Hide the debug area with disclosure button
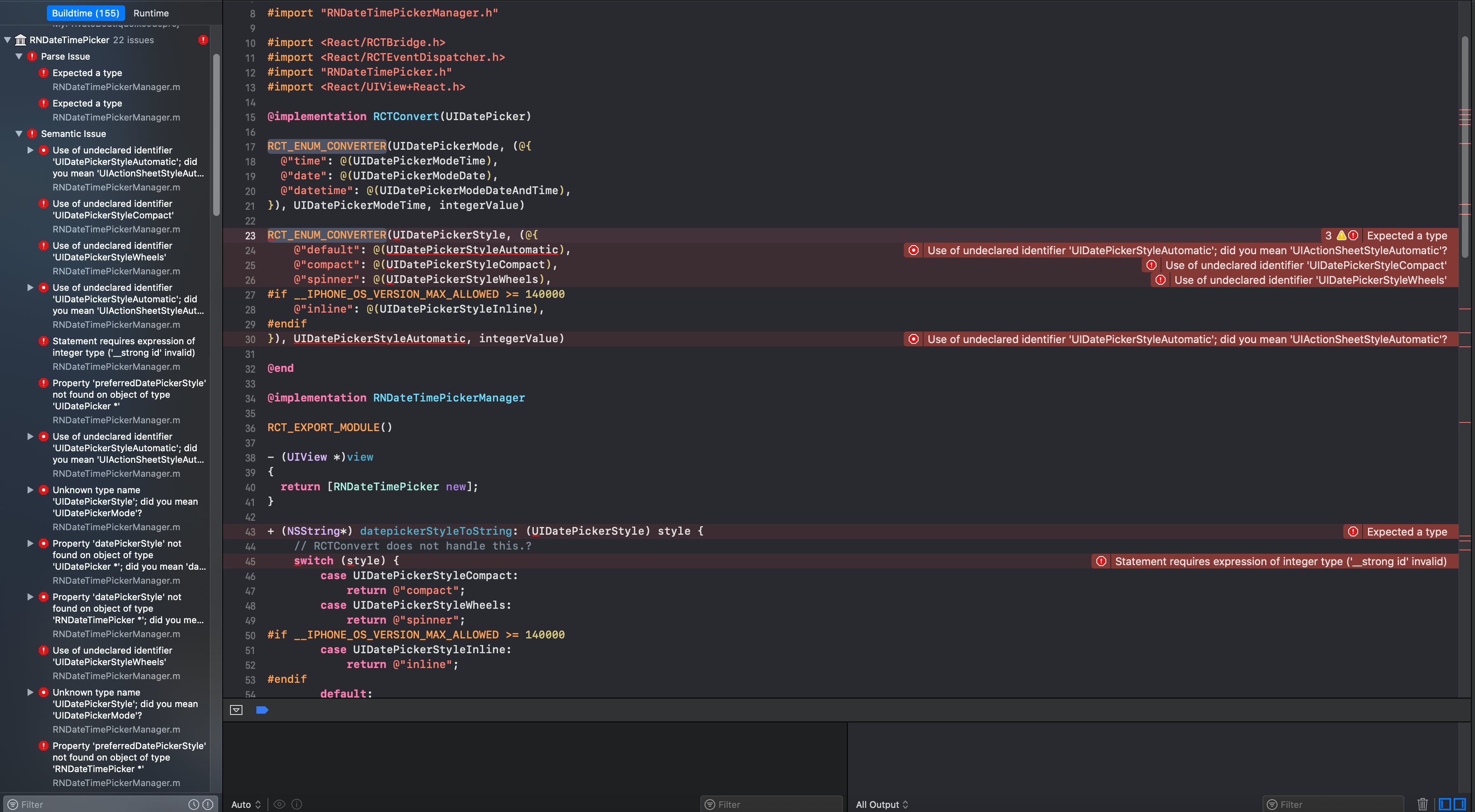This screenshot has width=1475, height=812. coord(236,710)
